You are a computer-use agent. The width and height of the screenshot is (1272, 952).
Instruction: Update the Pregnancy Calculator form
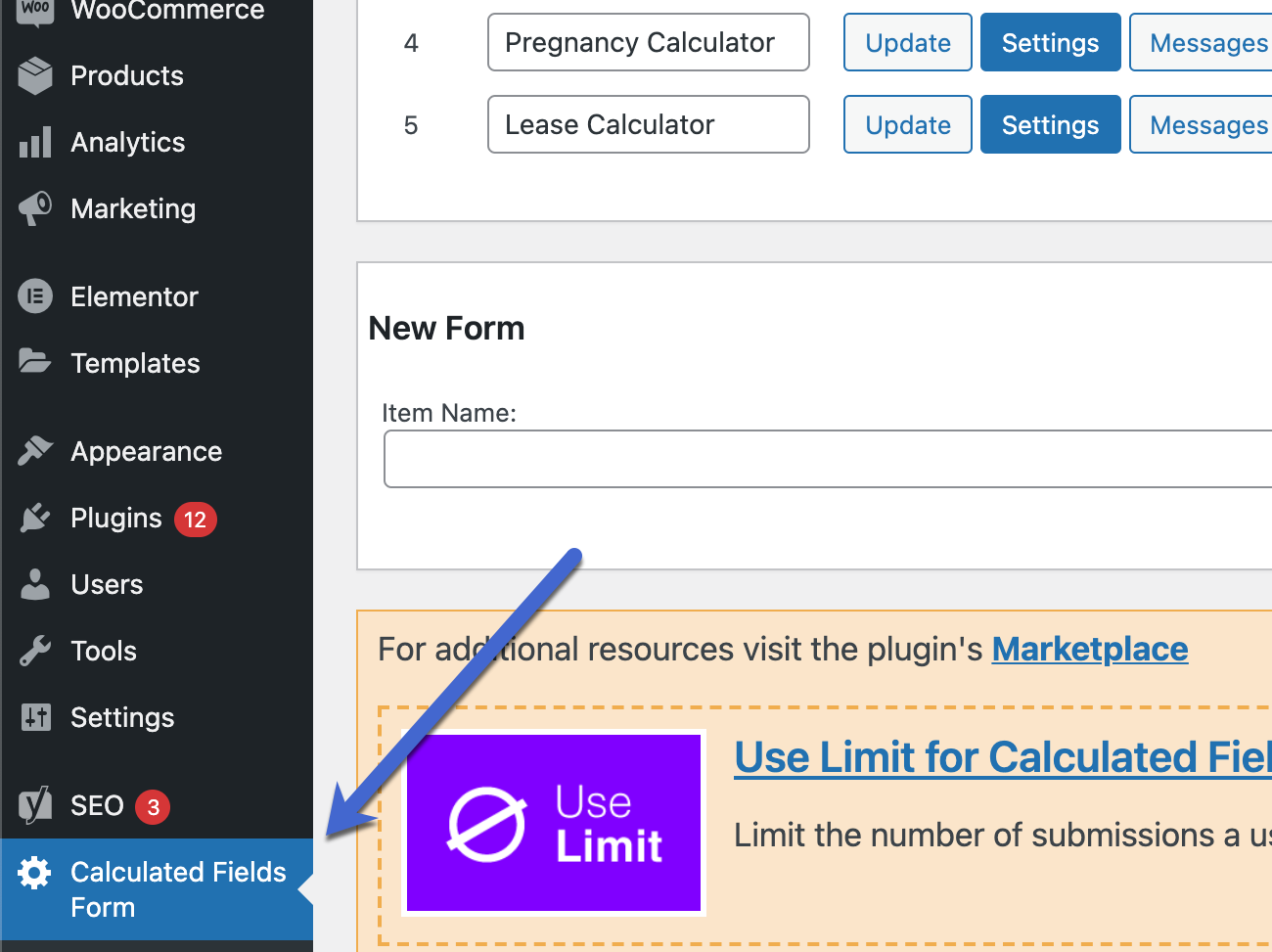click(907, 42)
